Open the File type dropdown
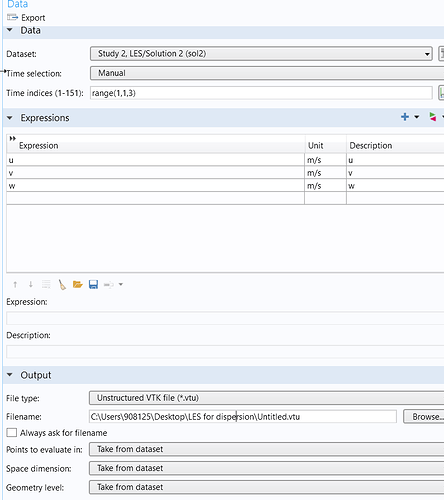 tap(267, 398)
